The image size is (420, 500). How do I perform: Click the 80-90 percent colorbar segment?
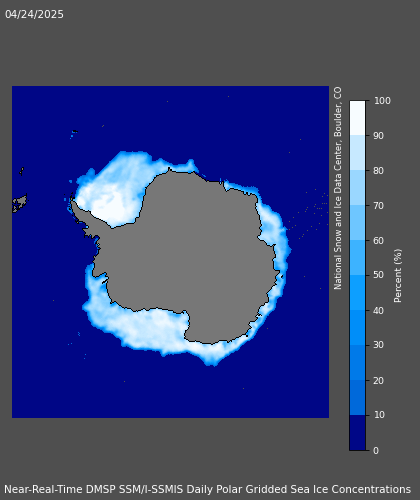coord(358,152)
